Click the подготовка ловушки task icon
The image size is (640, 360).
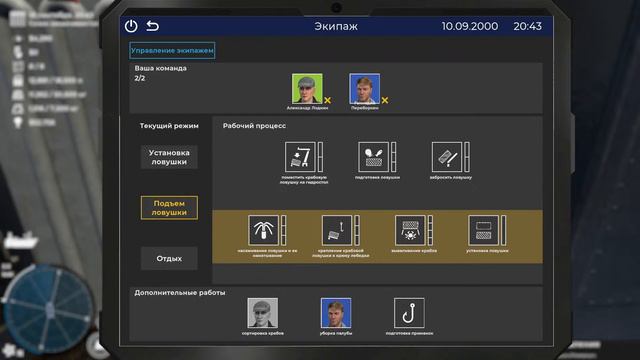click(373, 157)
